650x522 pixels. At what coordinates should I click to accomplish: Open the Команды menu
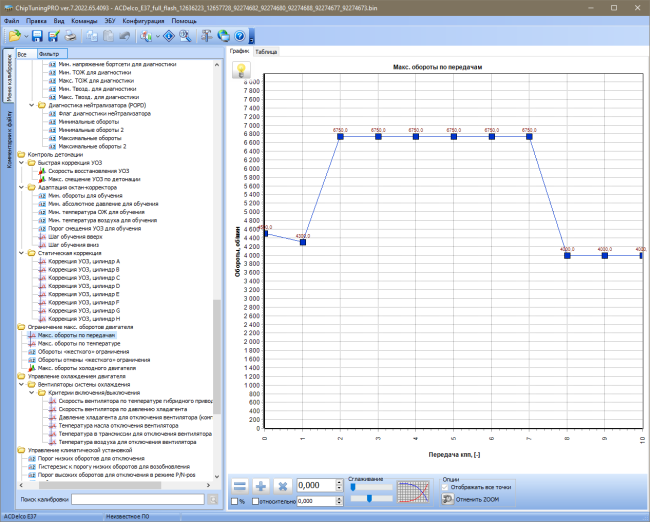tap(84, 21)
